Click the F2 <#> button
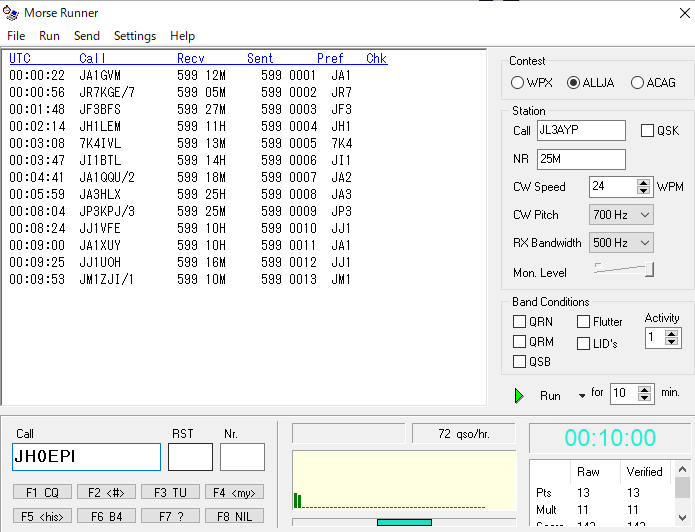 click(x=106, y=492)
